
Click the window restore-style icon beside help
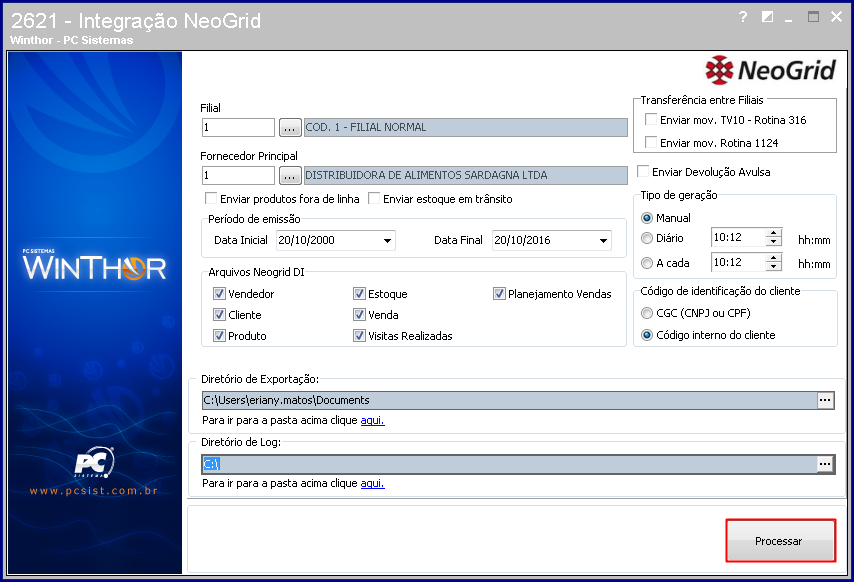767,17
